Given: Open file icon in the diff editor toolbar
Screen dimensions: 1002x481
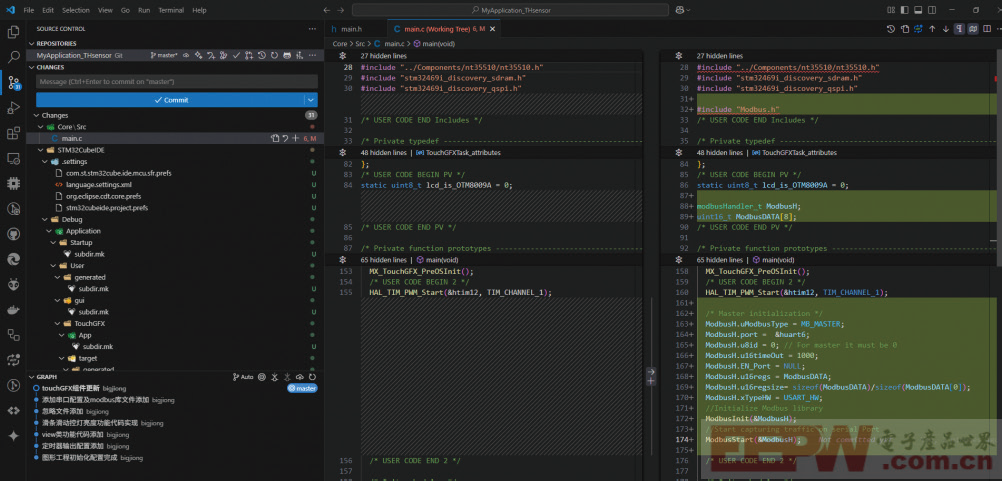Looking at the screenshot, I should pyautogui.click(x=905, y=29).
